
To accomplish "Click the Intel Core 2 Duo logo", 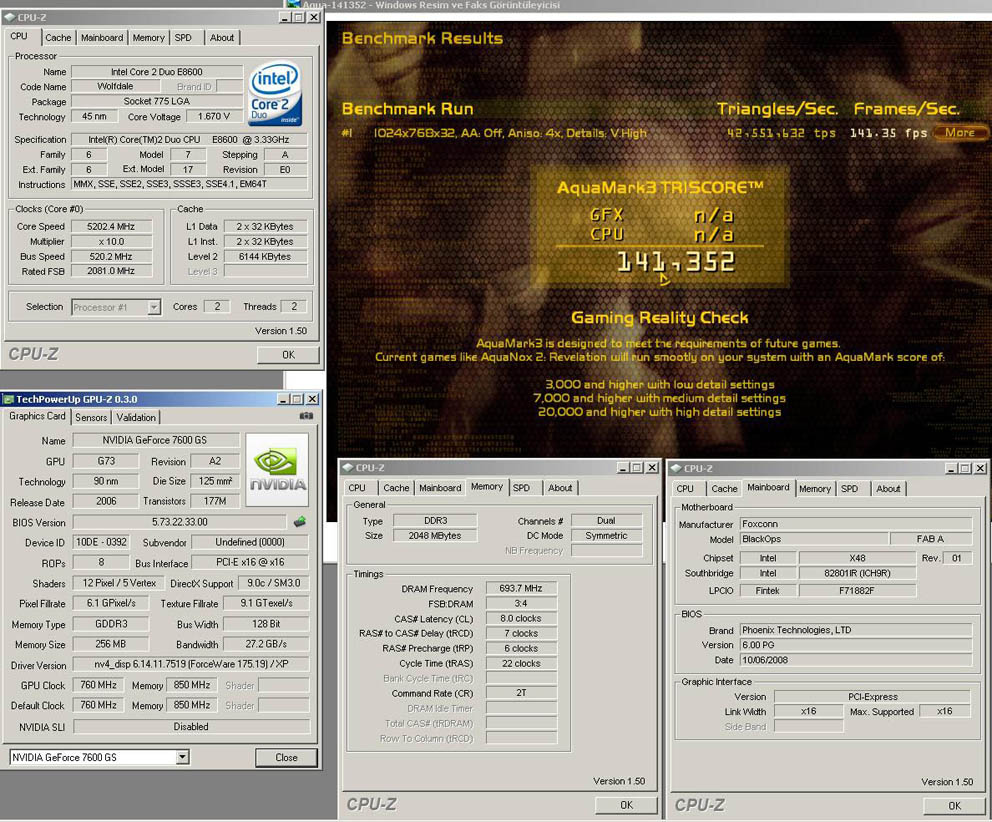I will (x=275, y=94).
